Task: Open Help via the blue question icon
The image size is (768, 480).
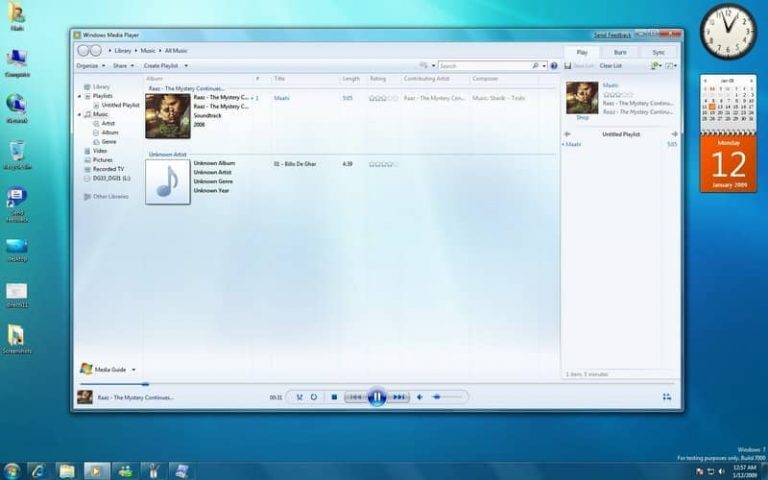Action: click(554, 66)
